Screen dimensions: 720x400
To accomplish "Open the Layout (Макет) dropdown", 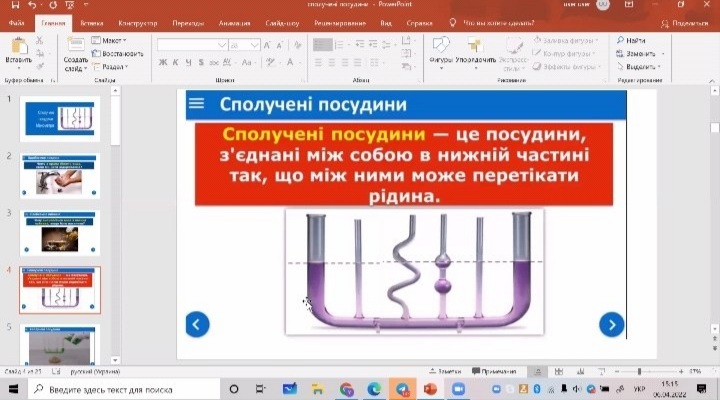I will pyautogui.click(x=109, y=40).
